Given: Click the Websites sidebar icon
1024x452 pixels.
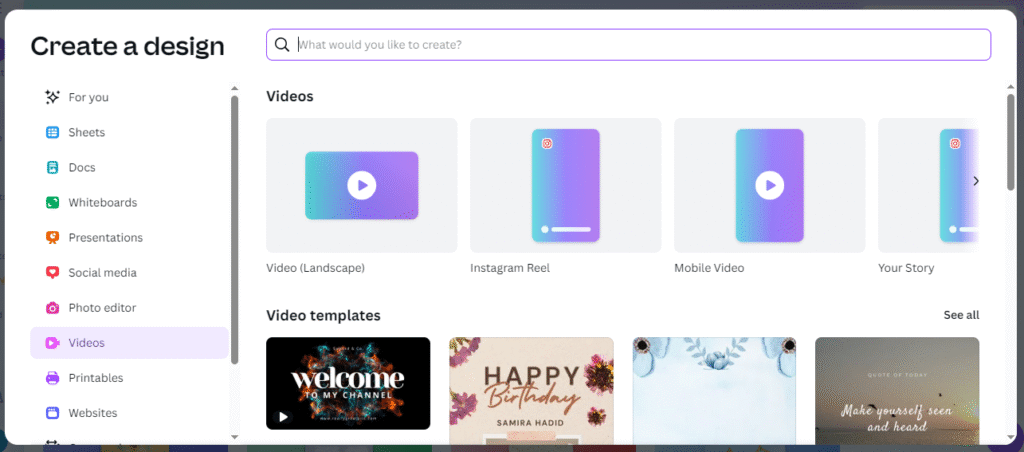Looking at the screenshot, I should click(x=53, y=413).
